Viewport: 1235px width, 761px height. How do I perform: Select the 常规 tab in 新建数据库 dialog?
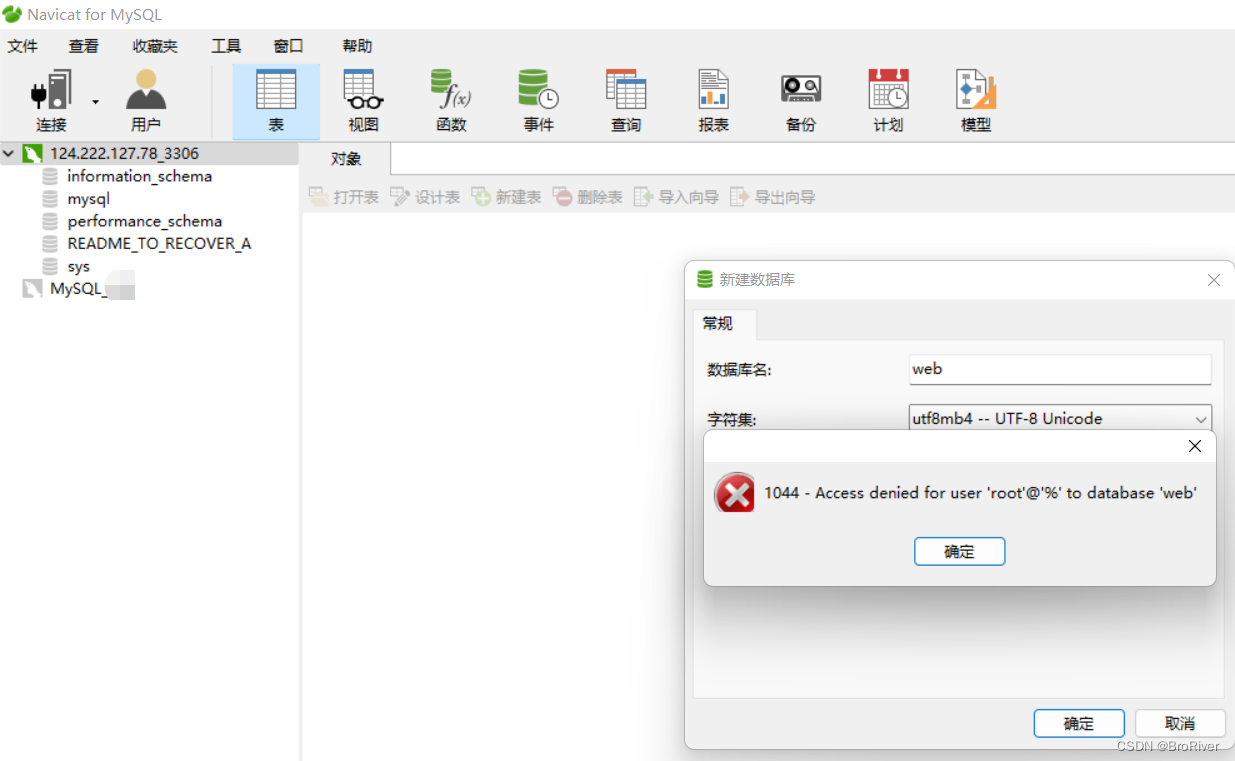point(724,324)
